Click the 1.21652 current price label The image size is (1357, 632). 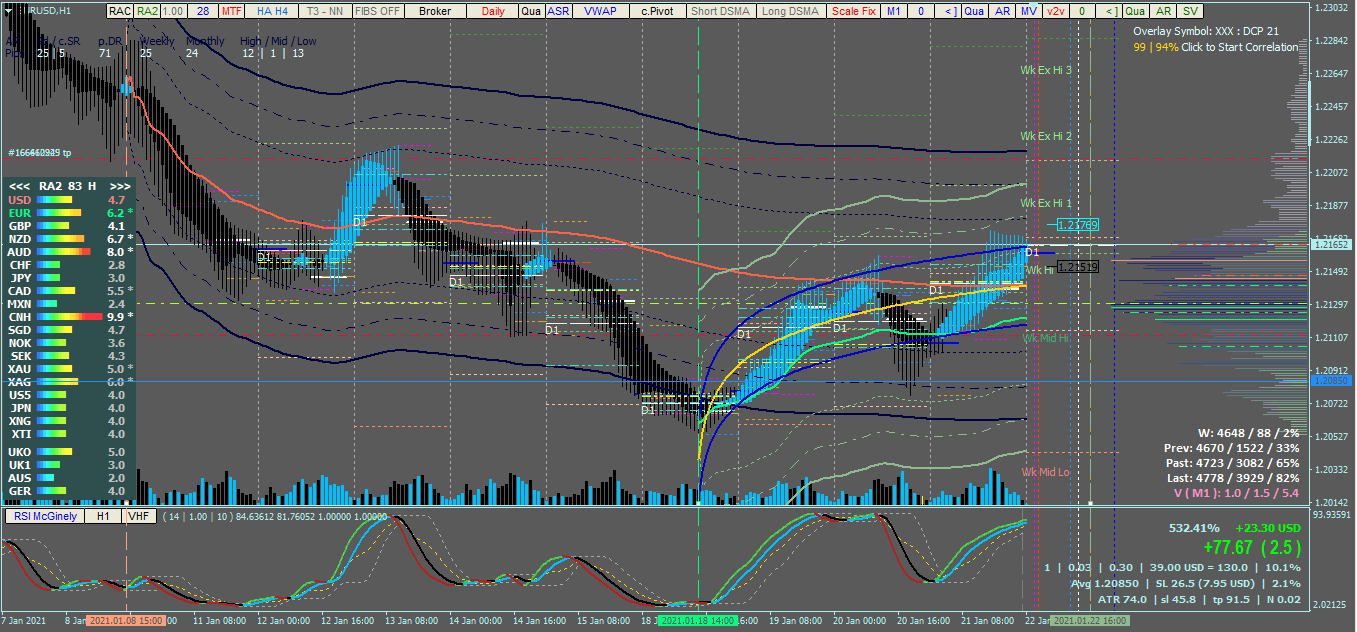pyautogui.click(x=1330, y=244)
